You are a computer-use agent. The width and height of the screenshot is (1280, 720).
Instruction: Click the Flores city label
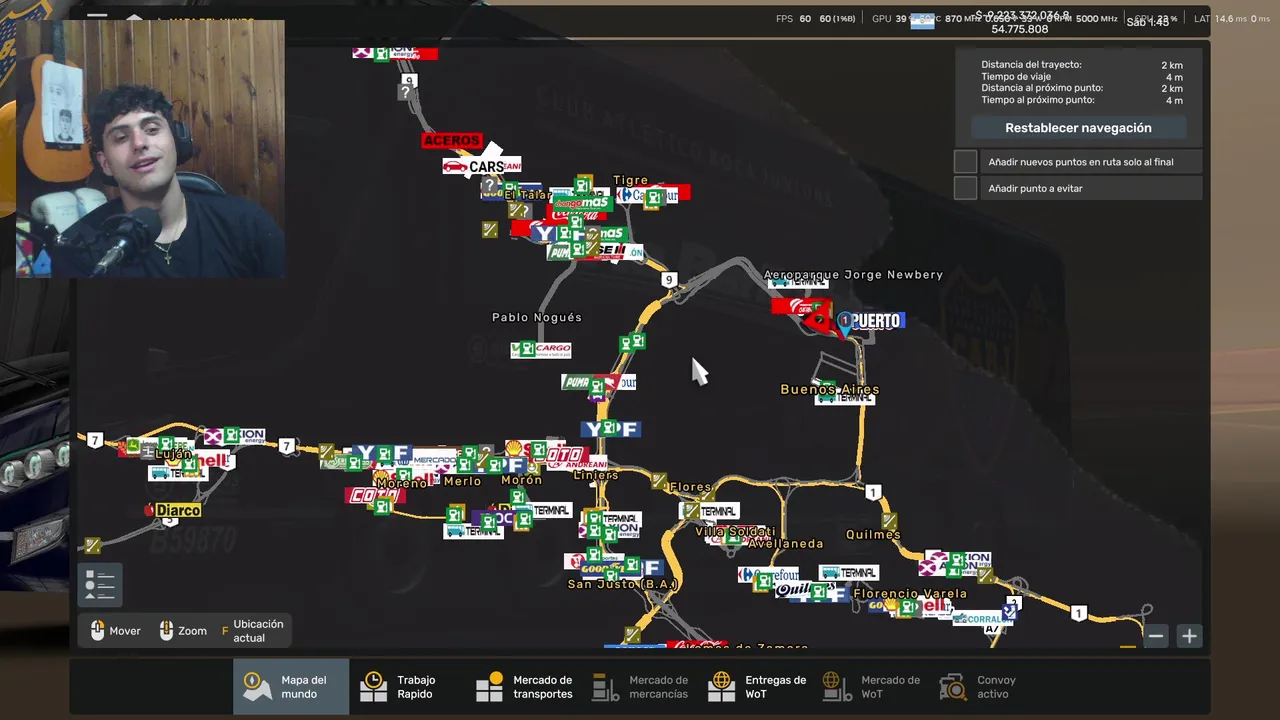(690, 487)
